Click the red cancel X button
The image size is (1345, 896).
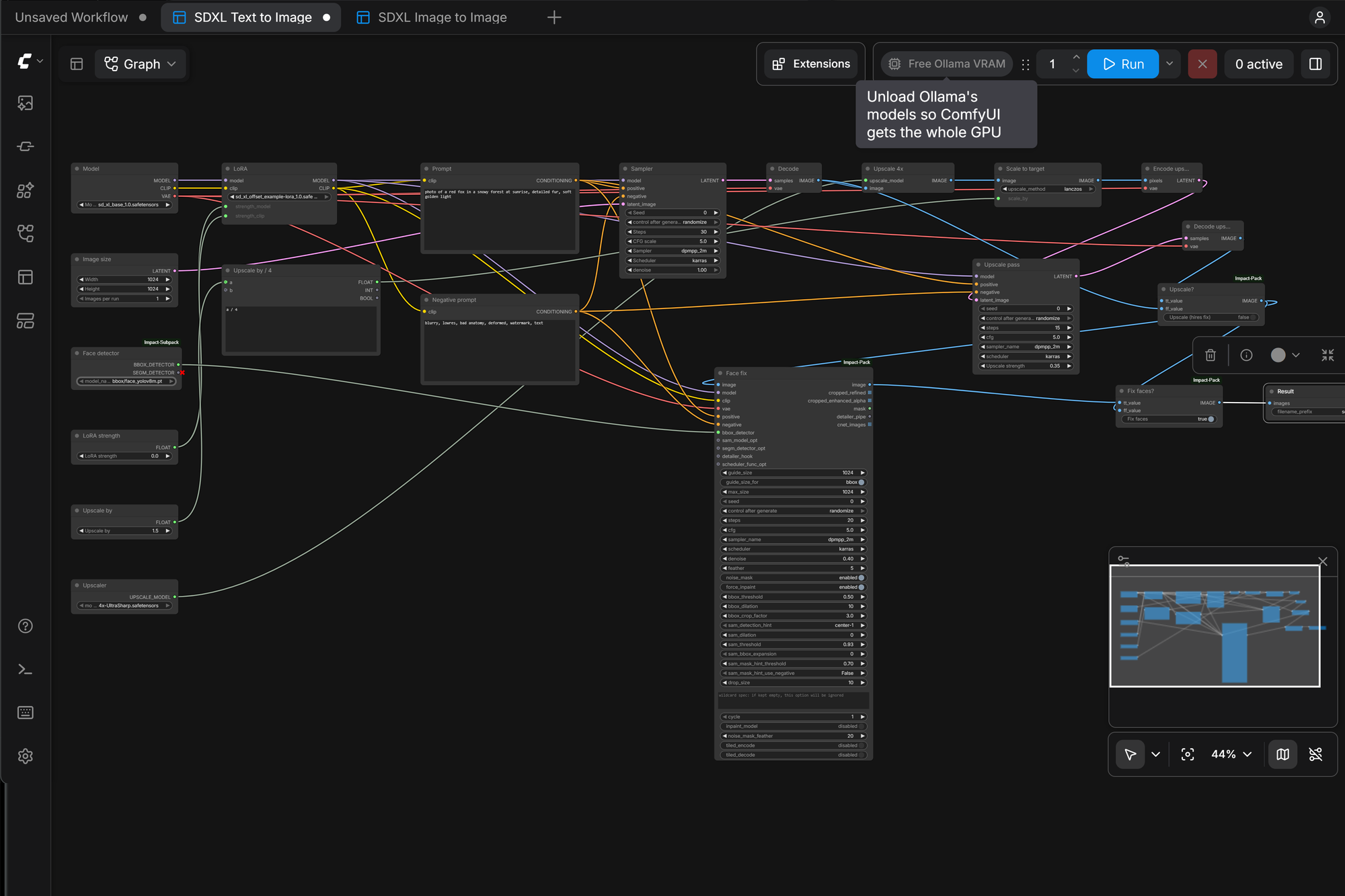point(1202,64)
